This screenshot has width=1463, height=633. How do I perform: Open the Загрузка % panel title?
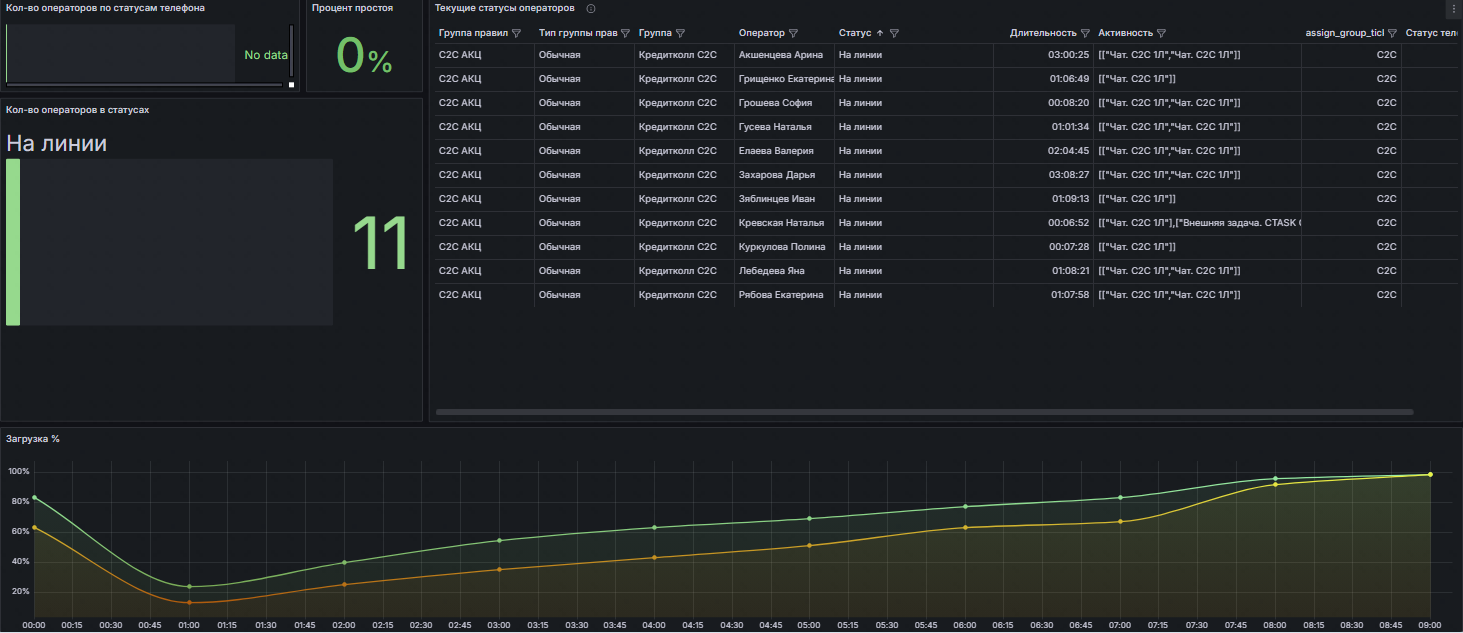pos(33,439)
